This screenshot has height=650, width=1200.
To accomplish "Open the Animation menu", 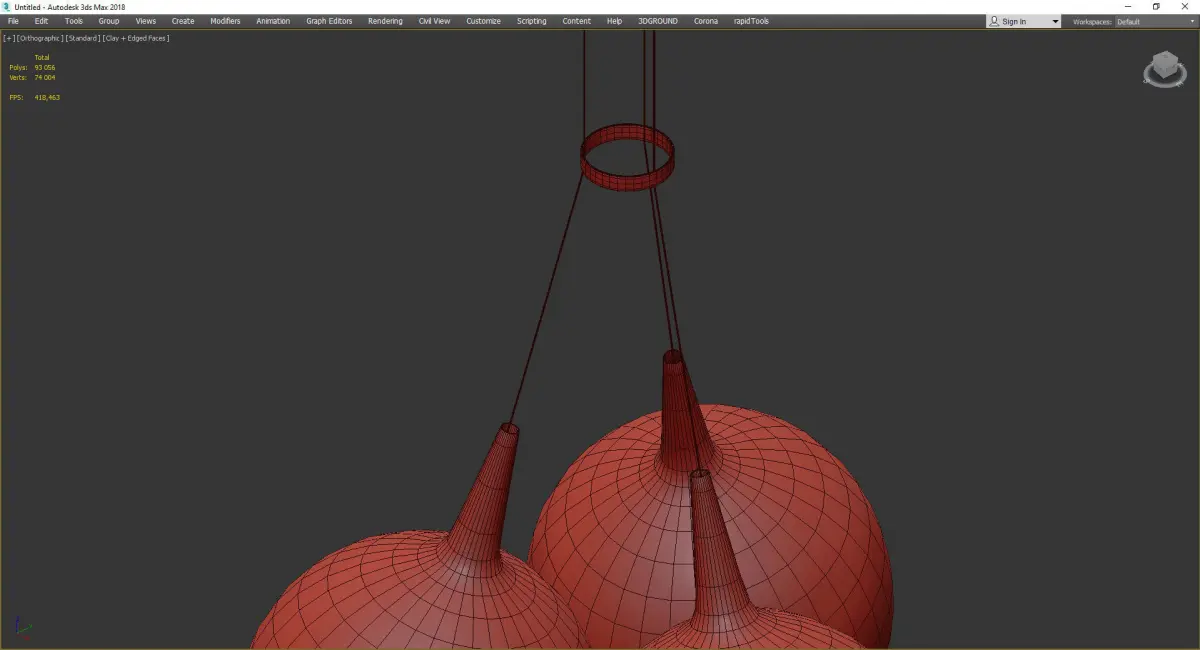I will 273,21.
